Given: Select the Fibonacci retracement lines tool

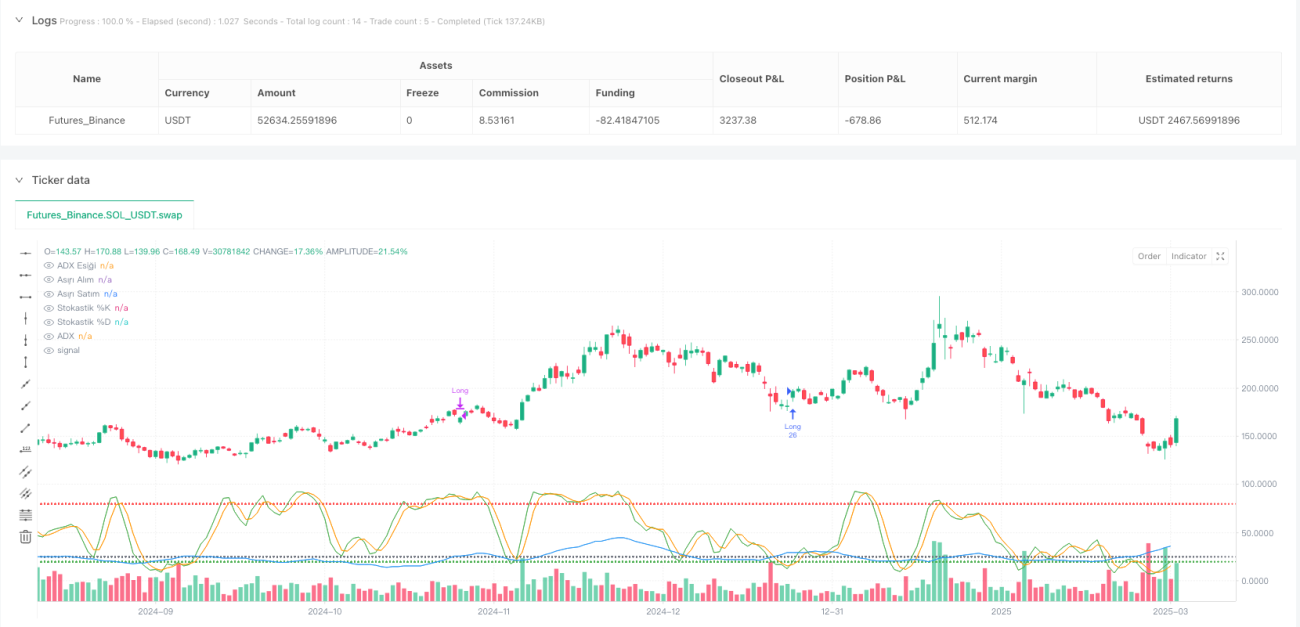Looking at the screenshot, I should [26, 515].
